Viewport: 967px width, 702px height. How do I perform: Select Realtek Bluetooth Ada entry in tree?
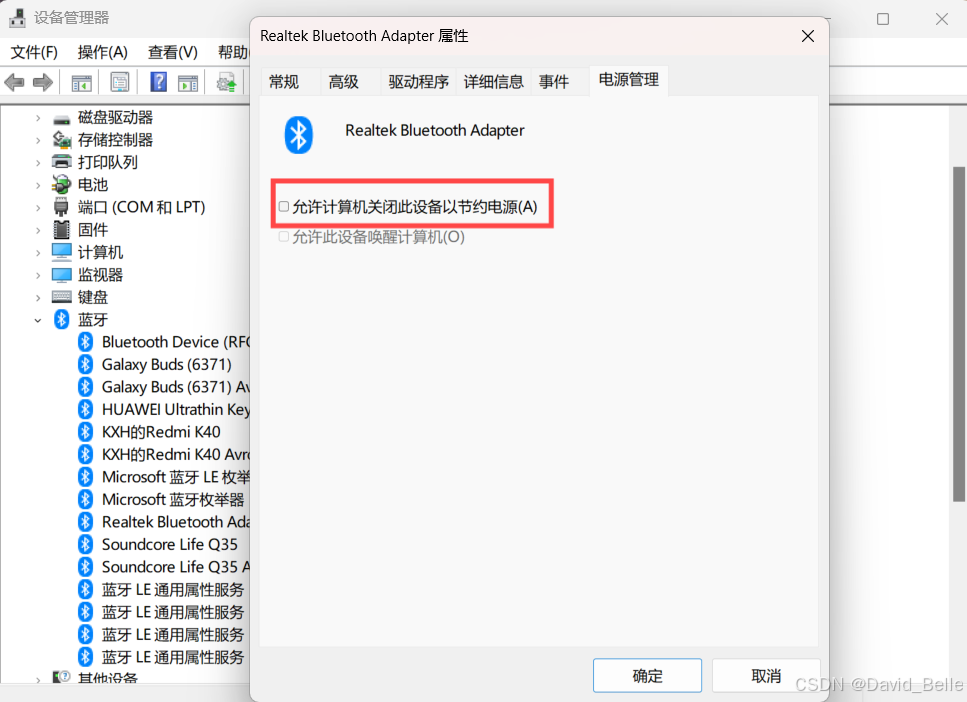coord(176,522)
